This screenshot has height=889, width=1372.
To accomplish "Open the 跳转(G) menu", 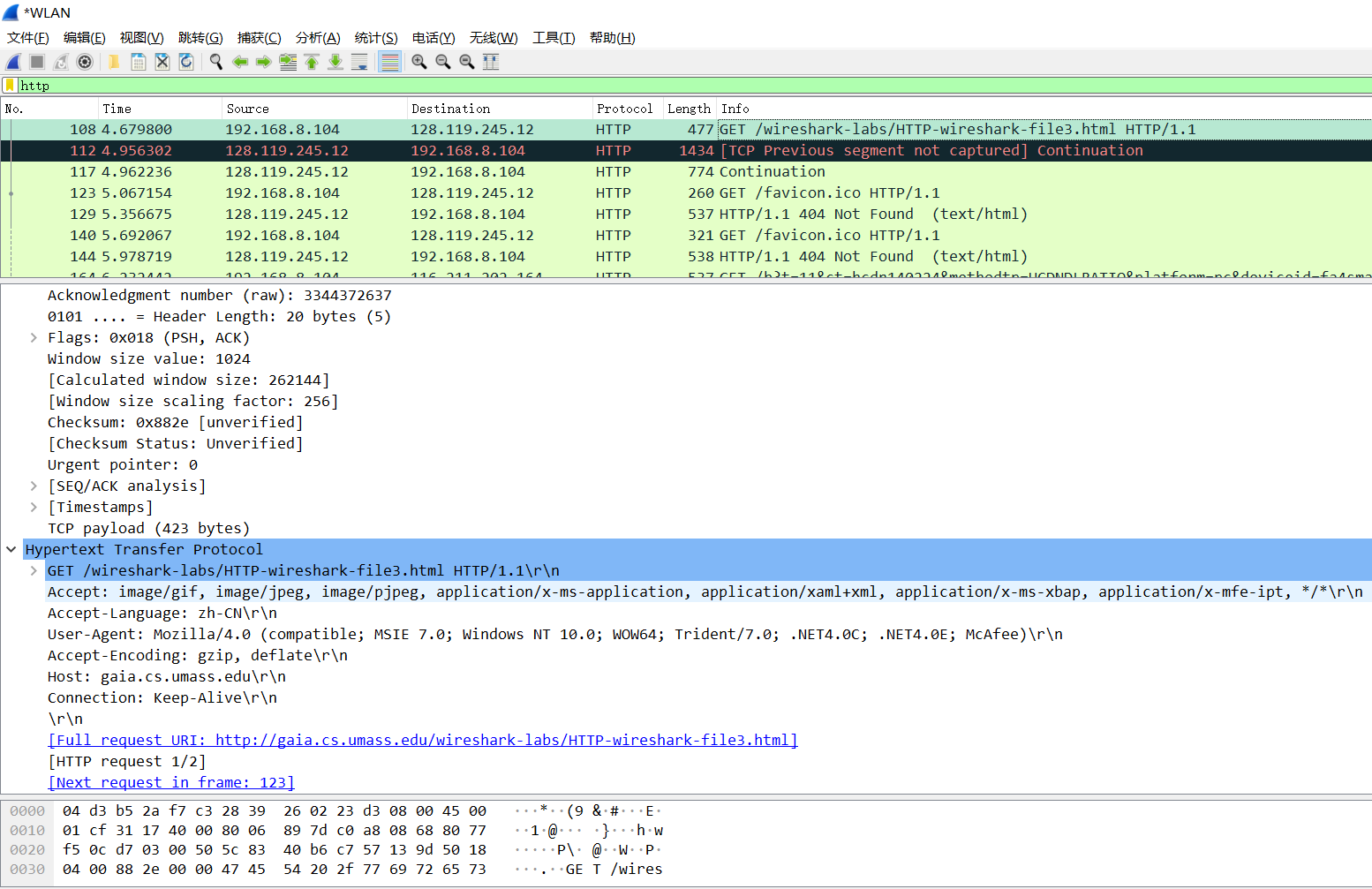I will [200, 38].
